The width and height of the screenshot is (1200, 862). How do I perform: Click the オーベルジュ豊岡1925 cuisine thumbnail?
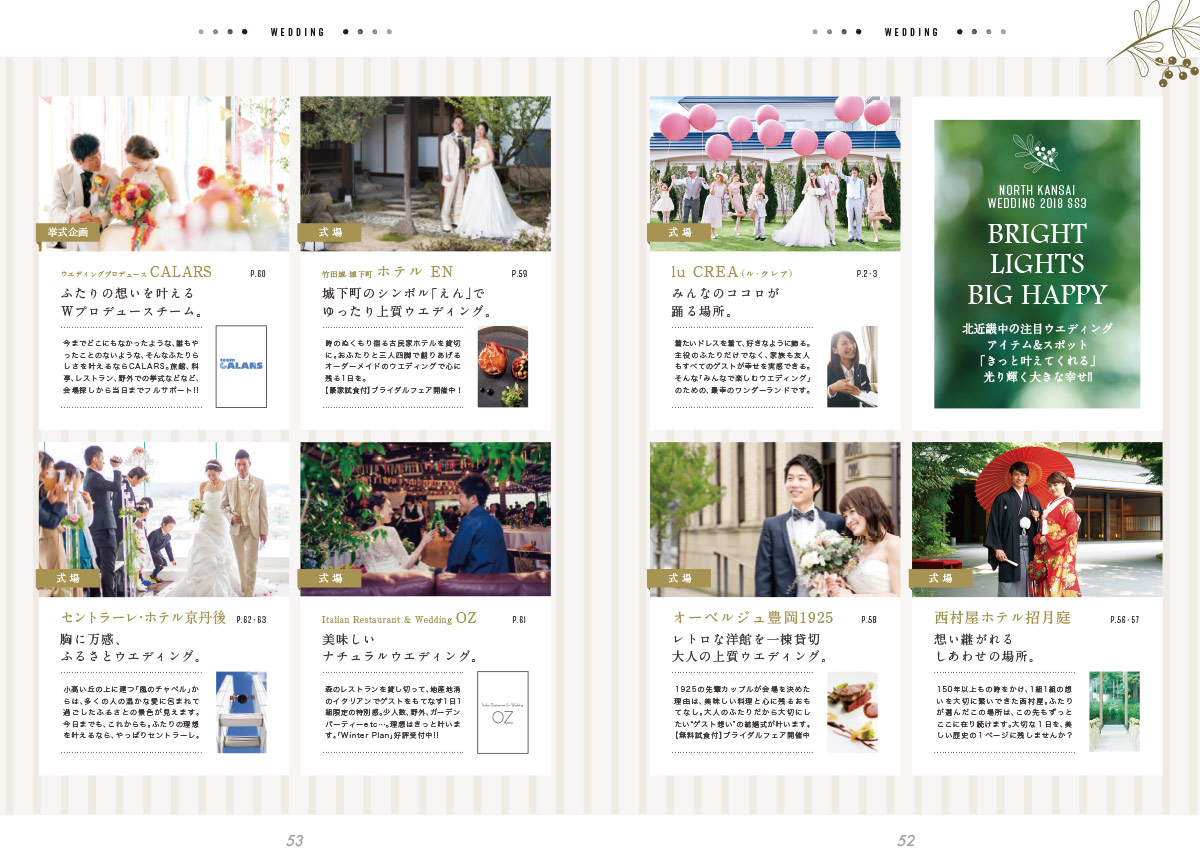coord(852,712)
